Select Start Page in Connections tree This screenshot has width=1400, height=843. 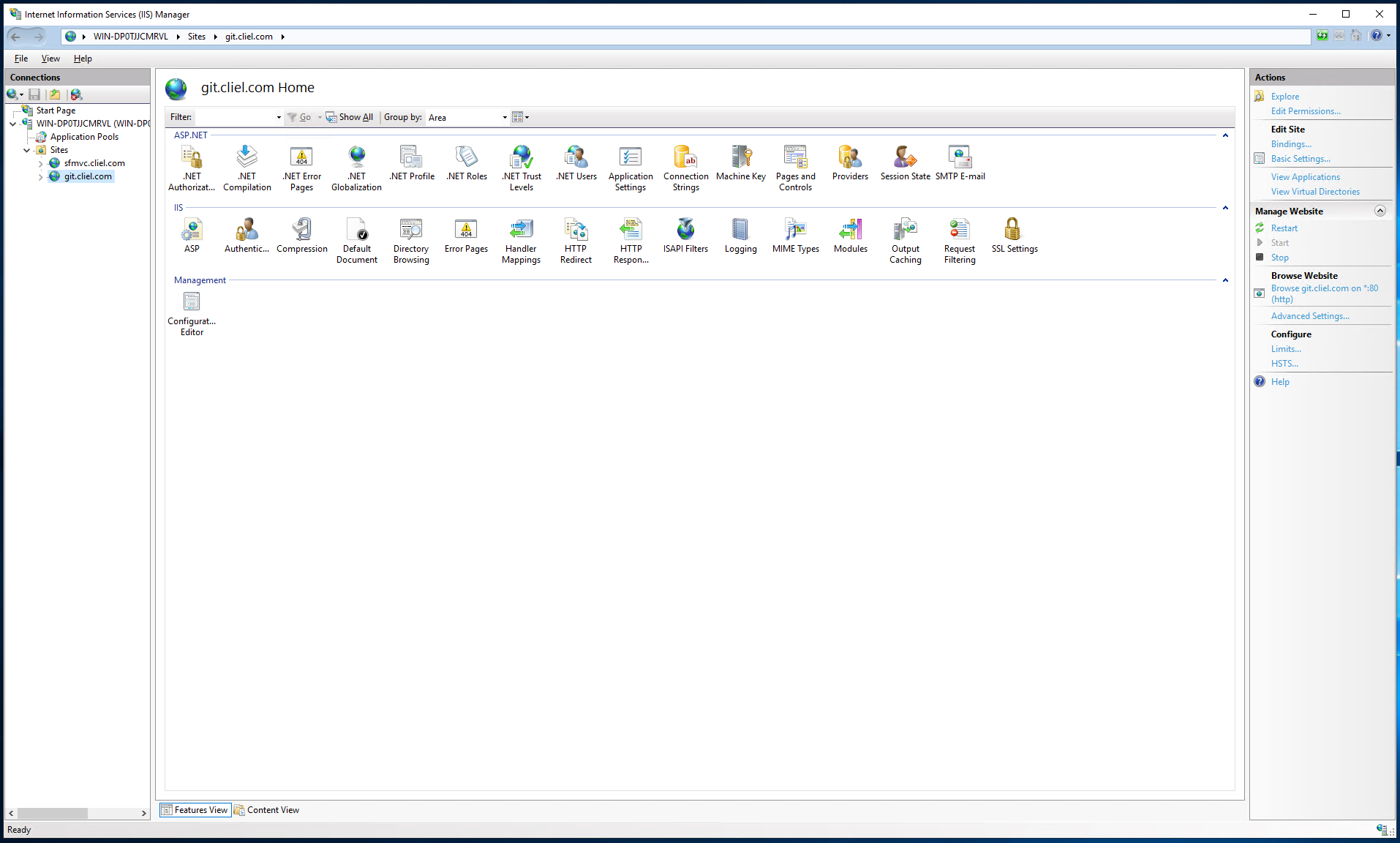point(56,110)
